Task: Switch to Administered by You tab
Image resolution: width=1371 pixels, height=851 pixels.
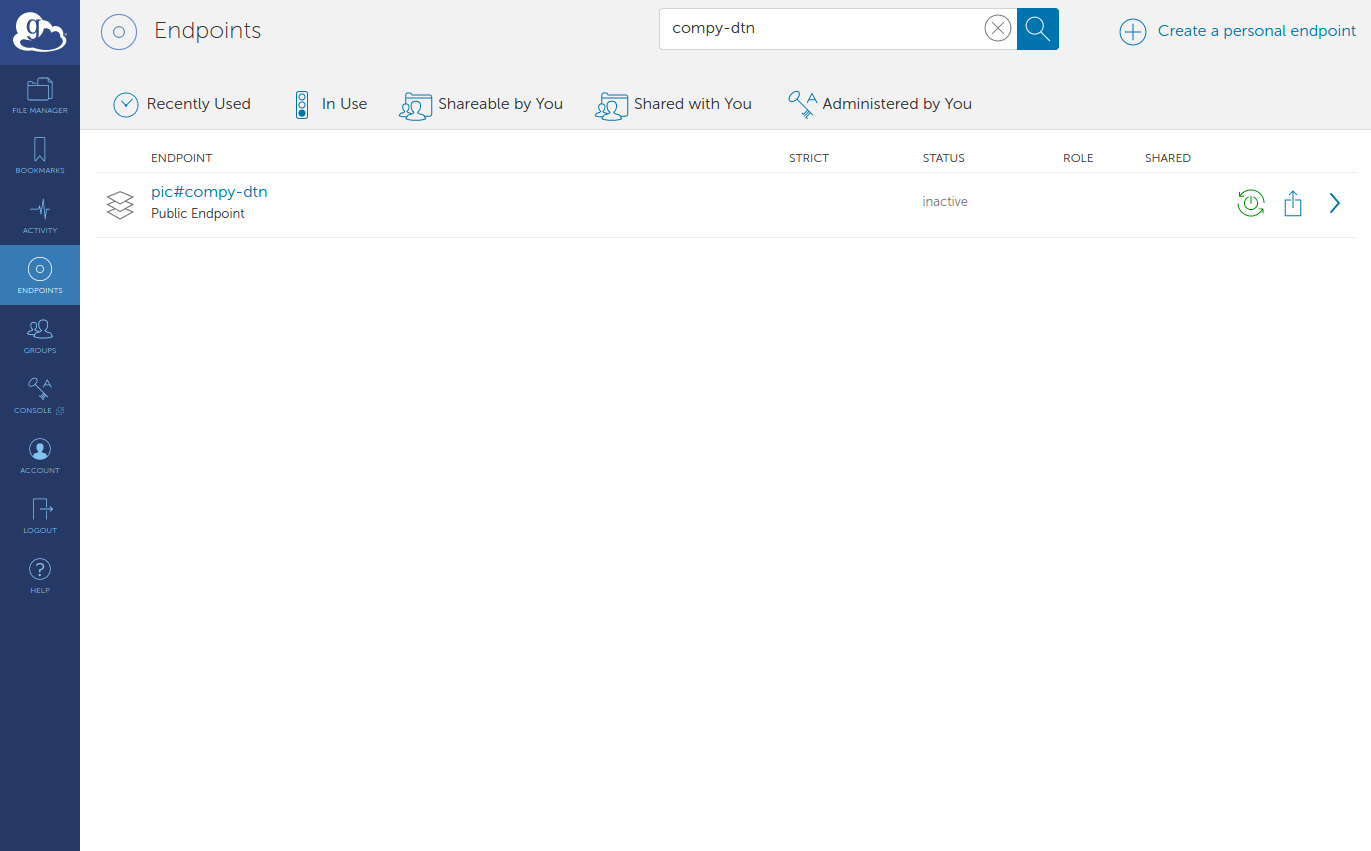Action: pos(880,104)
